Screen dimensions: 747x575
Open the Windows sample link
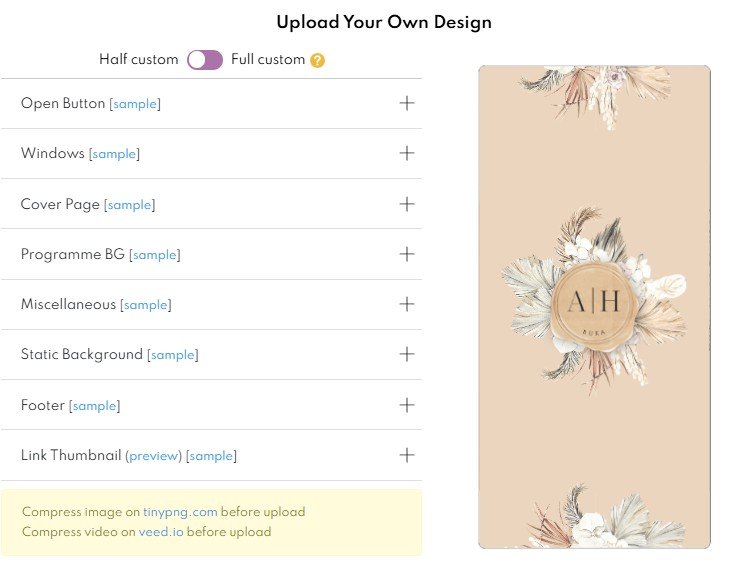(x=114, y=154)
